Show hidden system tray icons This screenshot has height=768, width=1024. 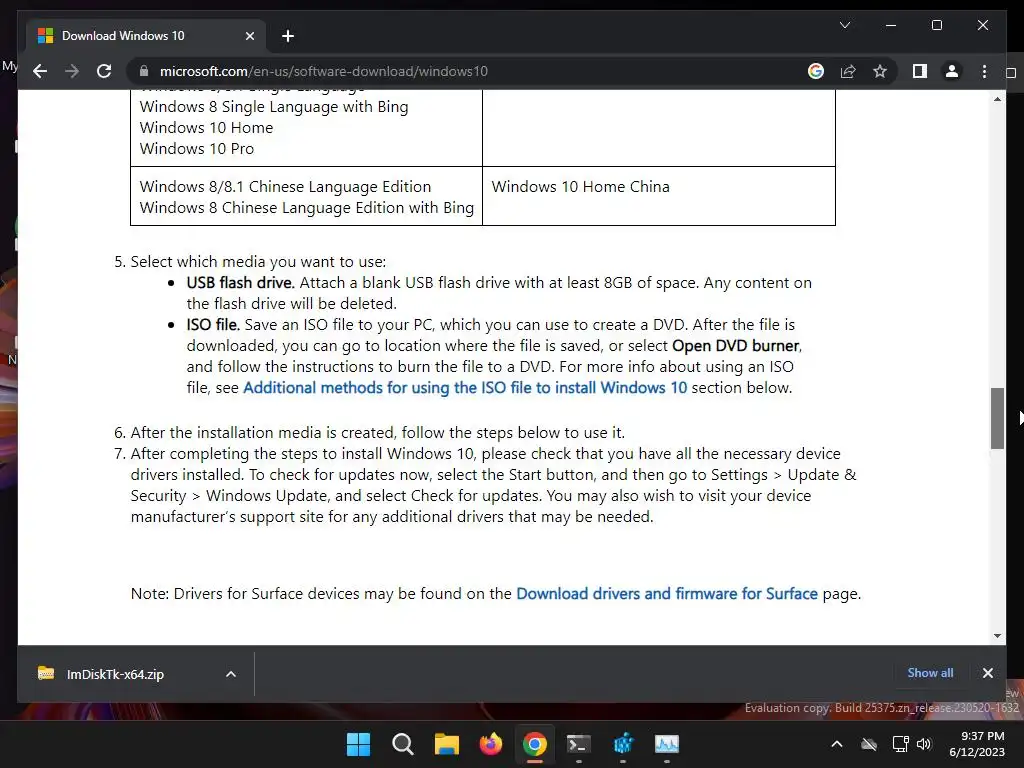(x=837, y=744)
